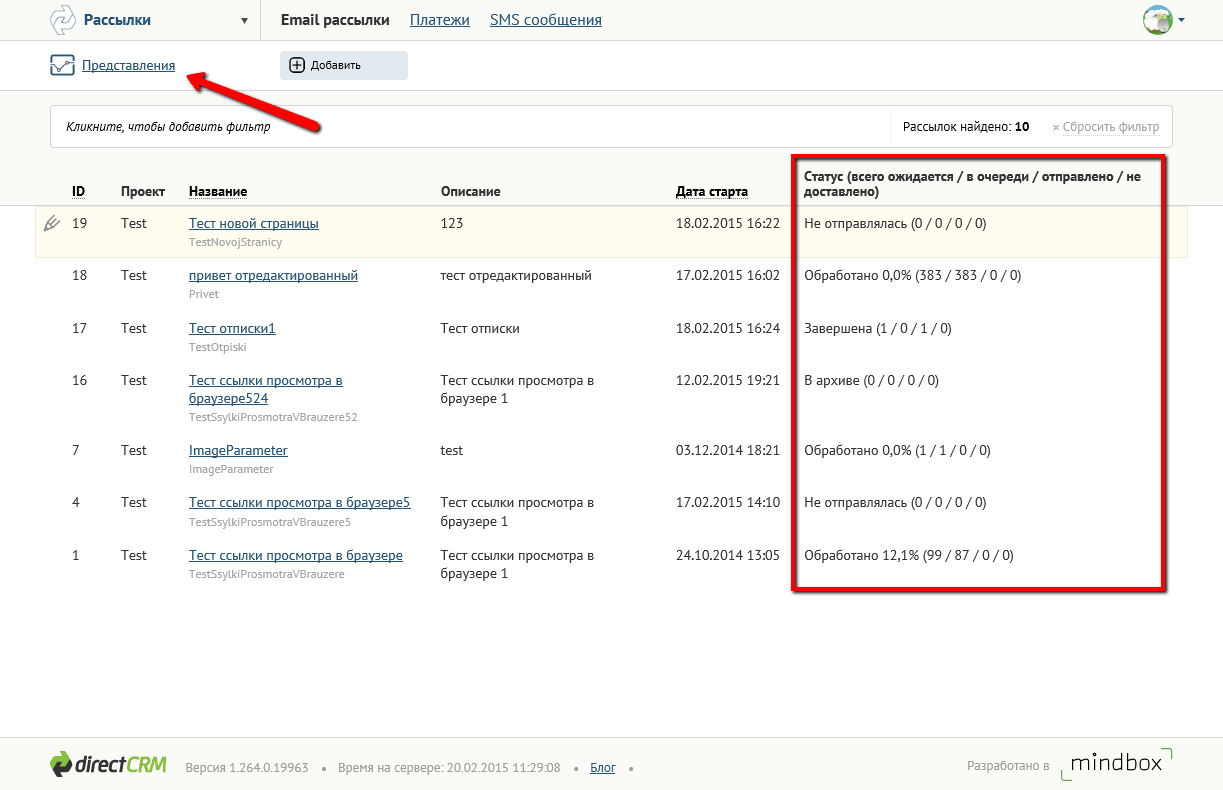Image resolution: width=1223 pixels, height=790 pixels.
Task: Click the Представления chart icon
Action: click(x=63, y=66)
